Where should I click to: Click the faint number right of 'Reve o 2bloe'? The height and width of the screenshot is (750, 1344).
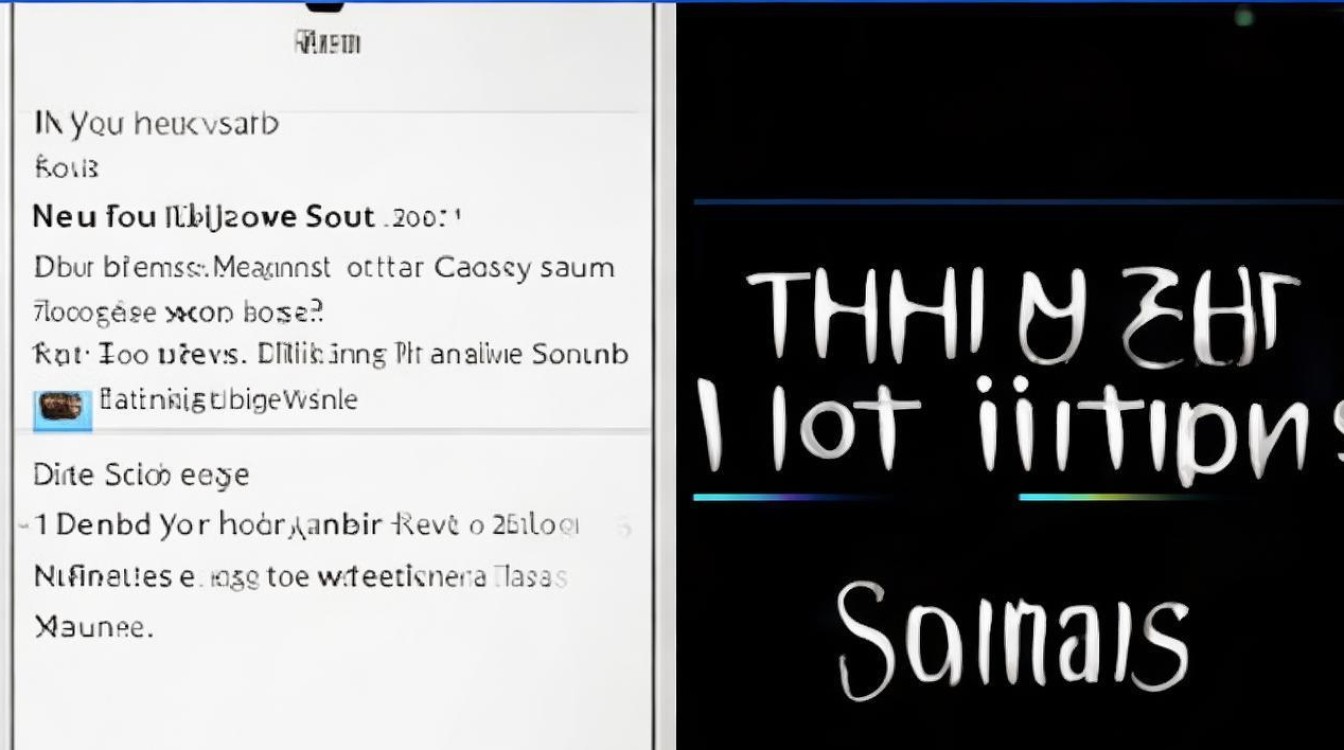point(624,526)
